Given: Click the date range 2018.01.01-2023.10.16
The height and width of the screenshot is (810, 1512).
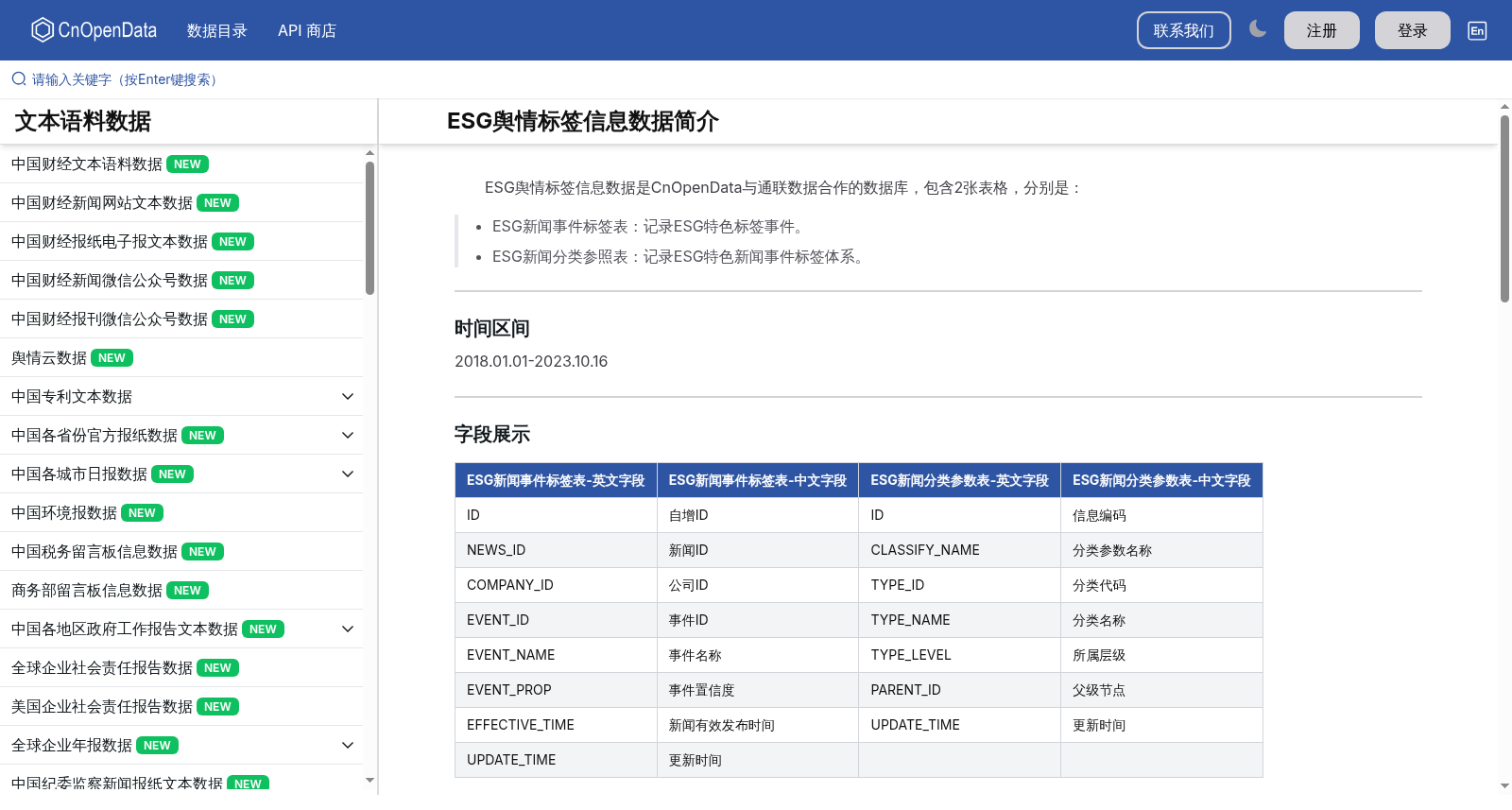Looking at the screenshot, I should pos(531,361).
